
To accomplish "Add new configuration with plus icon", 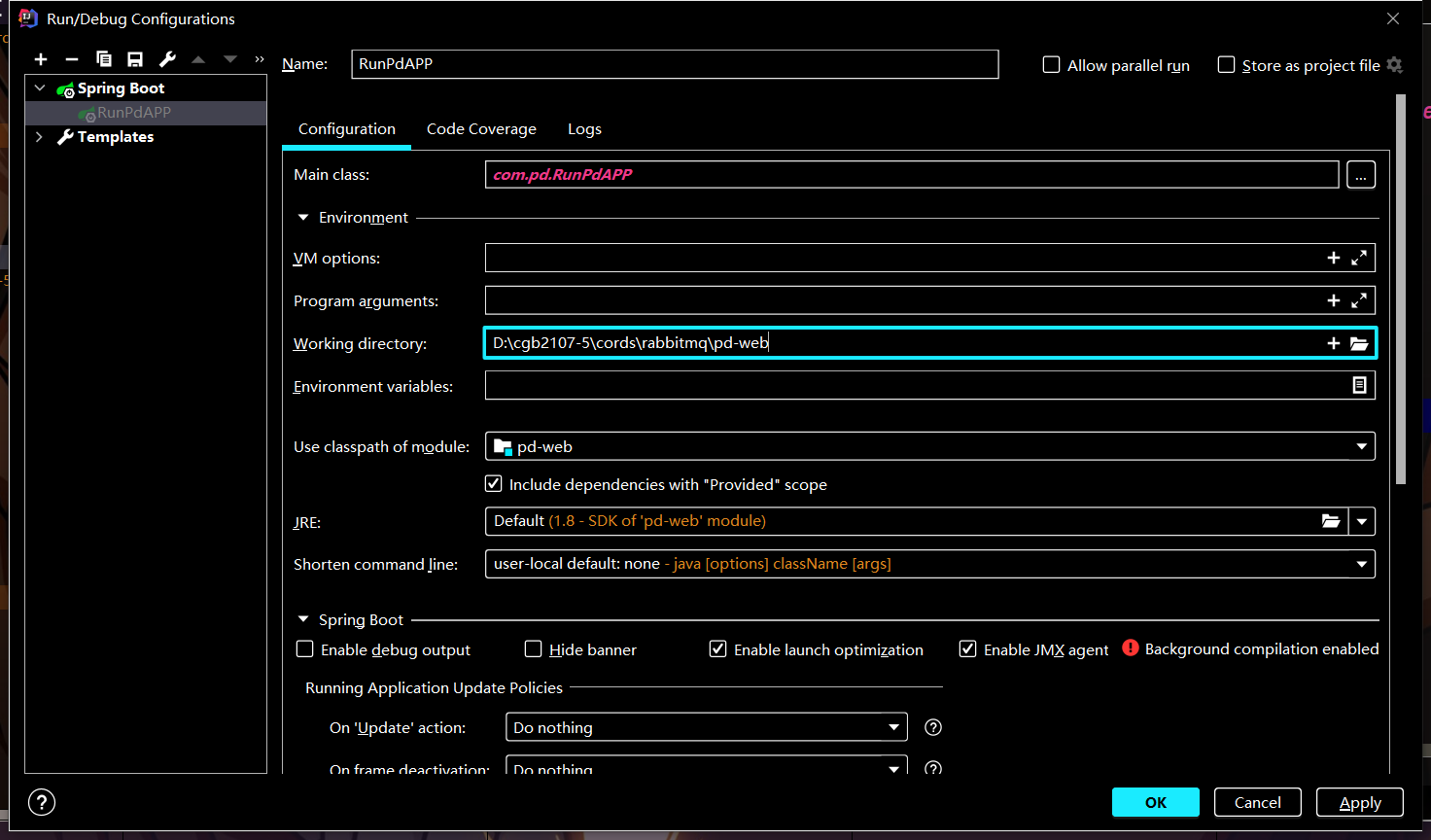I will point(41,59).
